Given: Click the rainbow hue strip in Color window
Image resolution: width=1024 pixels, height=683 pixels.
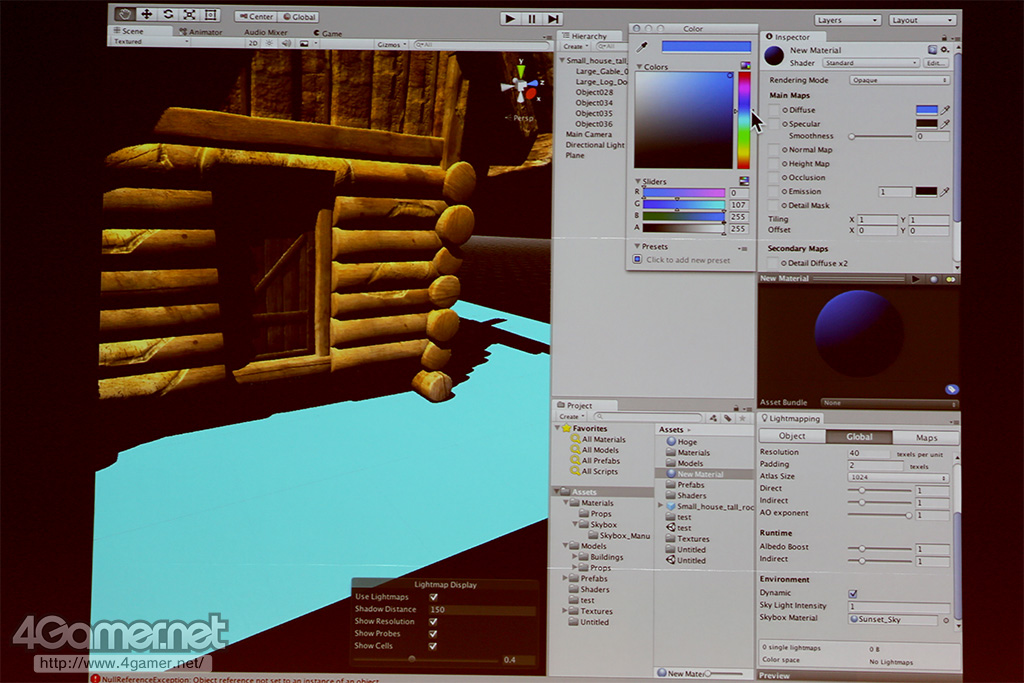Looking at the screenshot, I should click(744, 120).
